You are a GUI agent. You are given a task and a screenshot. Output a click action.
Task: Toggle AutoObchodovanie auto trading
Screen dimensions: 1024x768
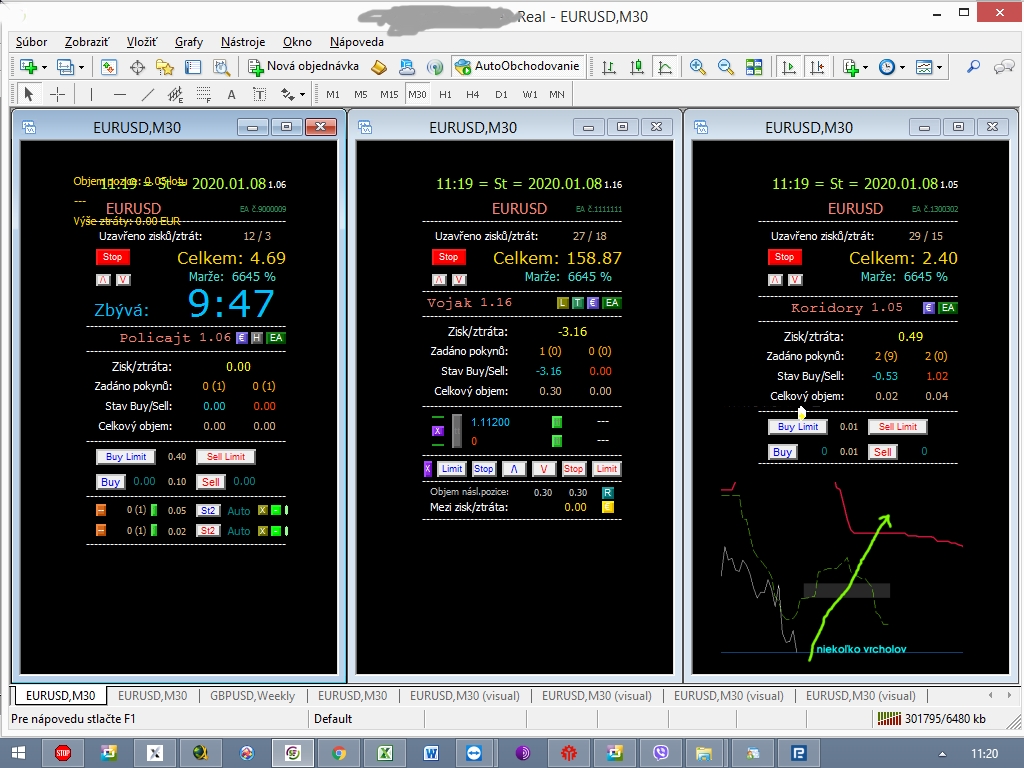click(x=517, y=67)
